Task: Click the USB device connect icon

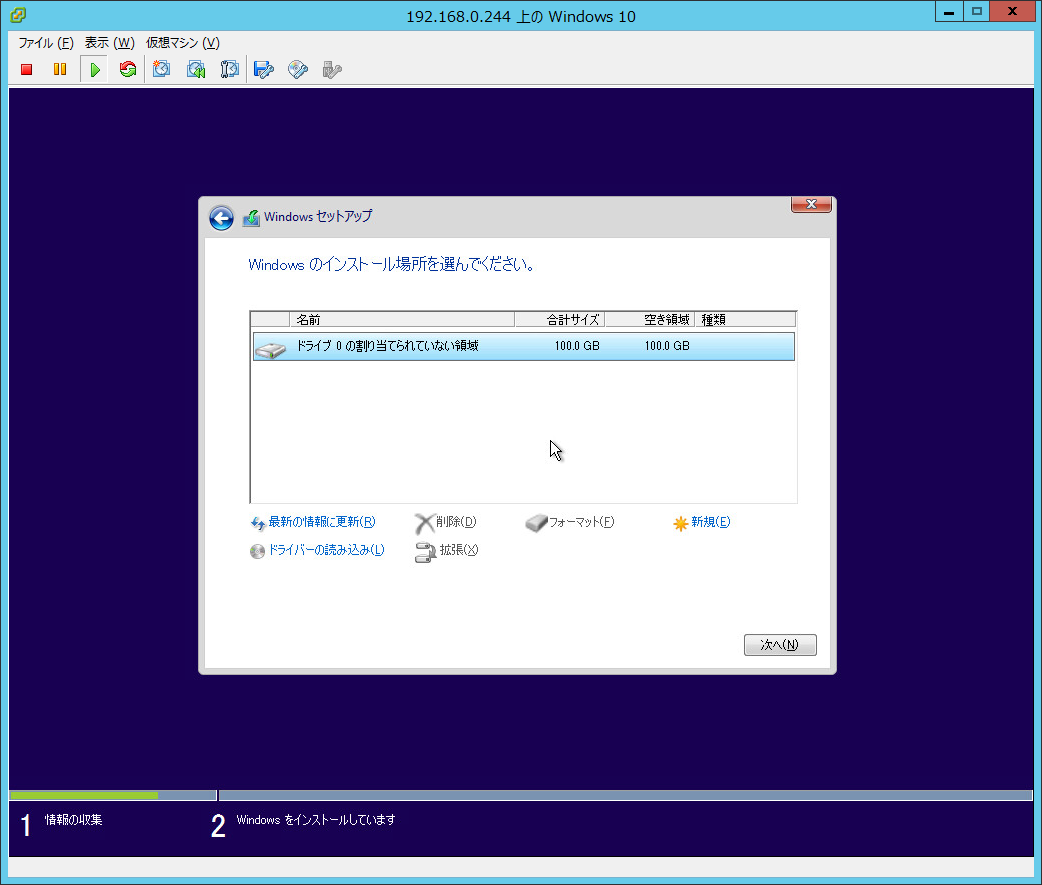Action: click(332, 69)
